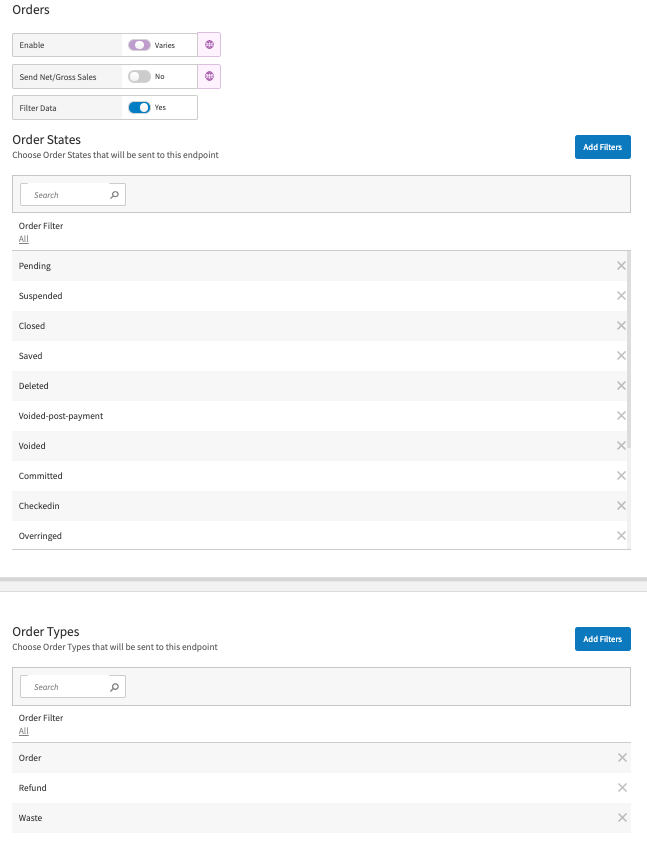Click the All link under Order Types

tap(23, 732)
